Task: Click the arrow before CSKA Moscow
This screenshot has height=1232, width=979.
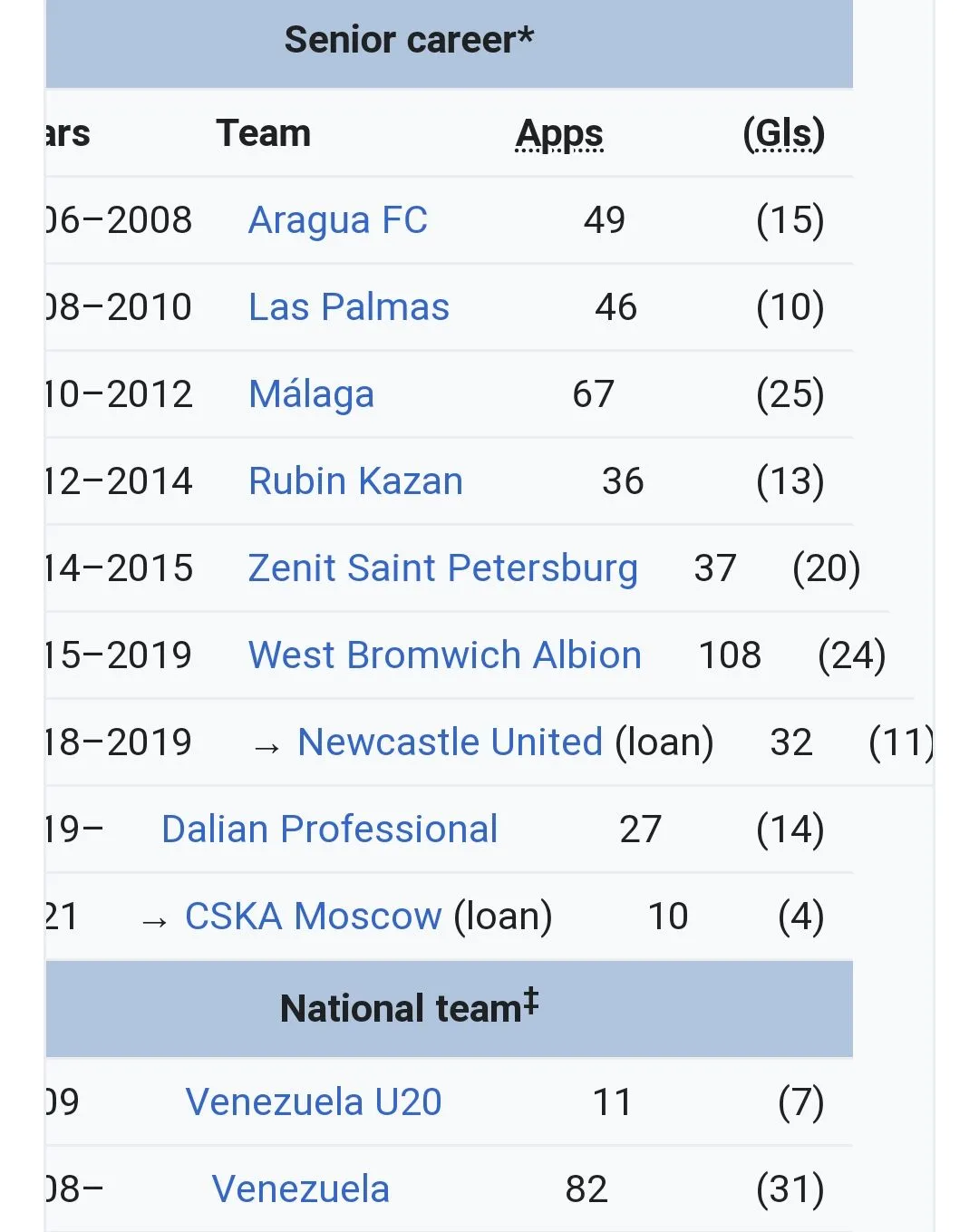Action: click(154, 921)
